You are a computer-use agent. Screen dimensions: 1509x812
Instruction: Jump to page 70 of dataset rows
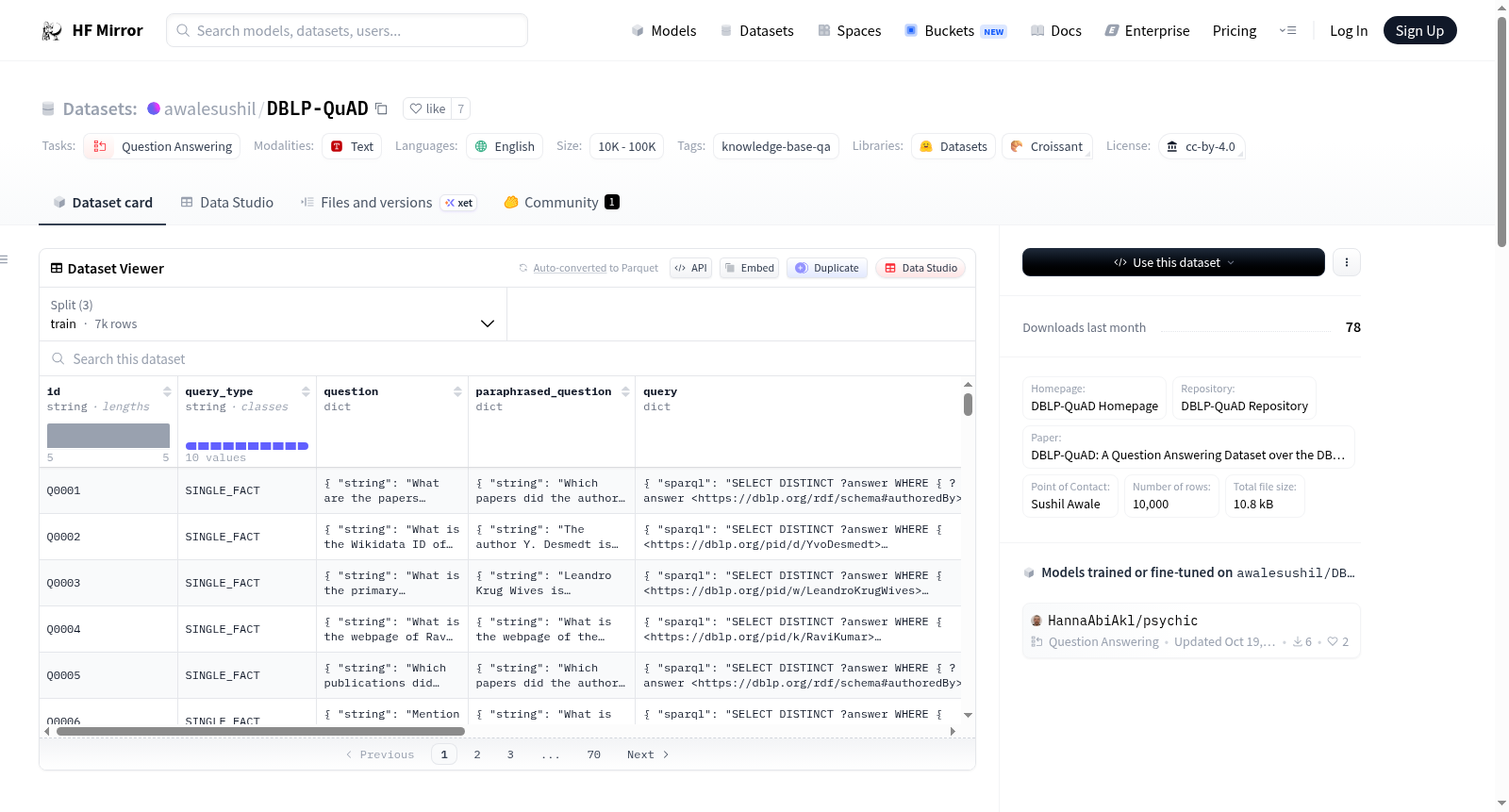[x=593, y=754]
